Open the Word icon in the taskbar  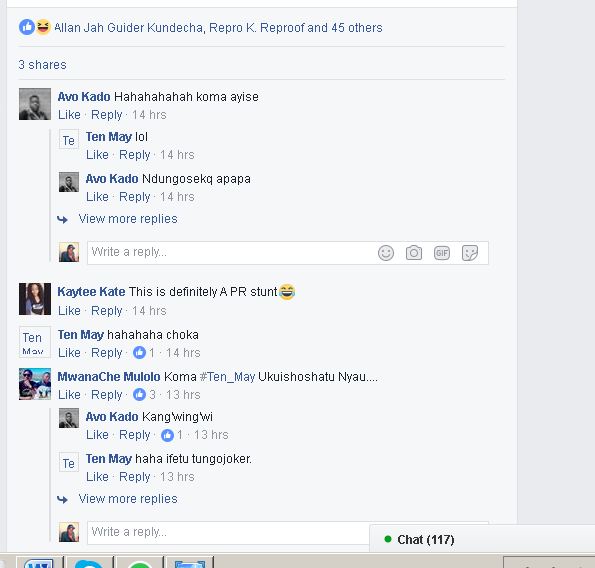[x=39, y=563]
